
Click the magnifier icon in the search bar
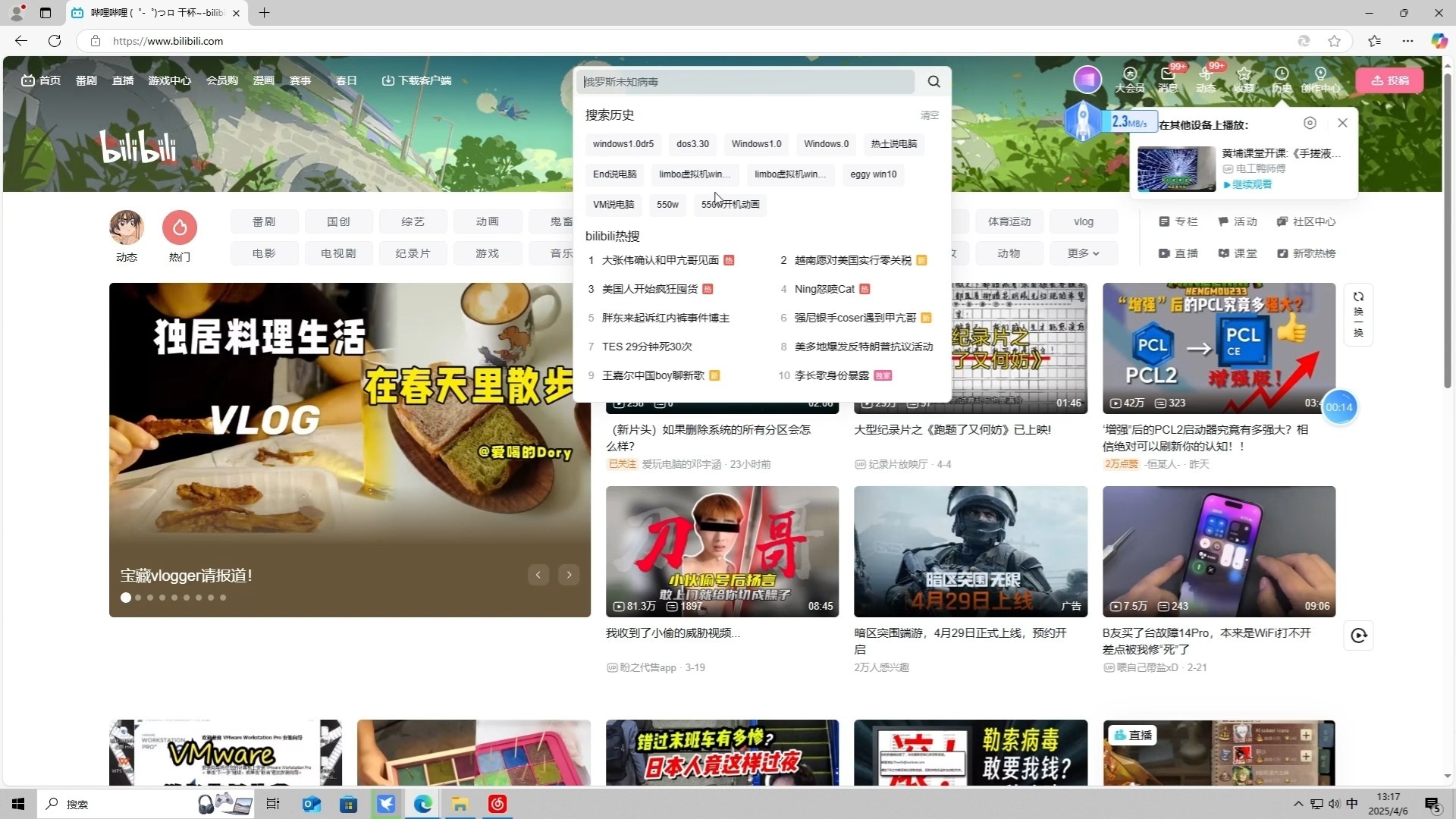tap(934, 81)
